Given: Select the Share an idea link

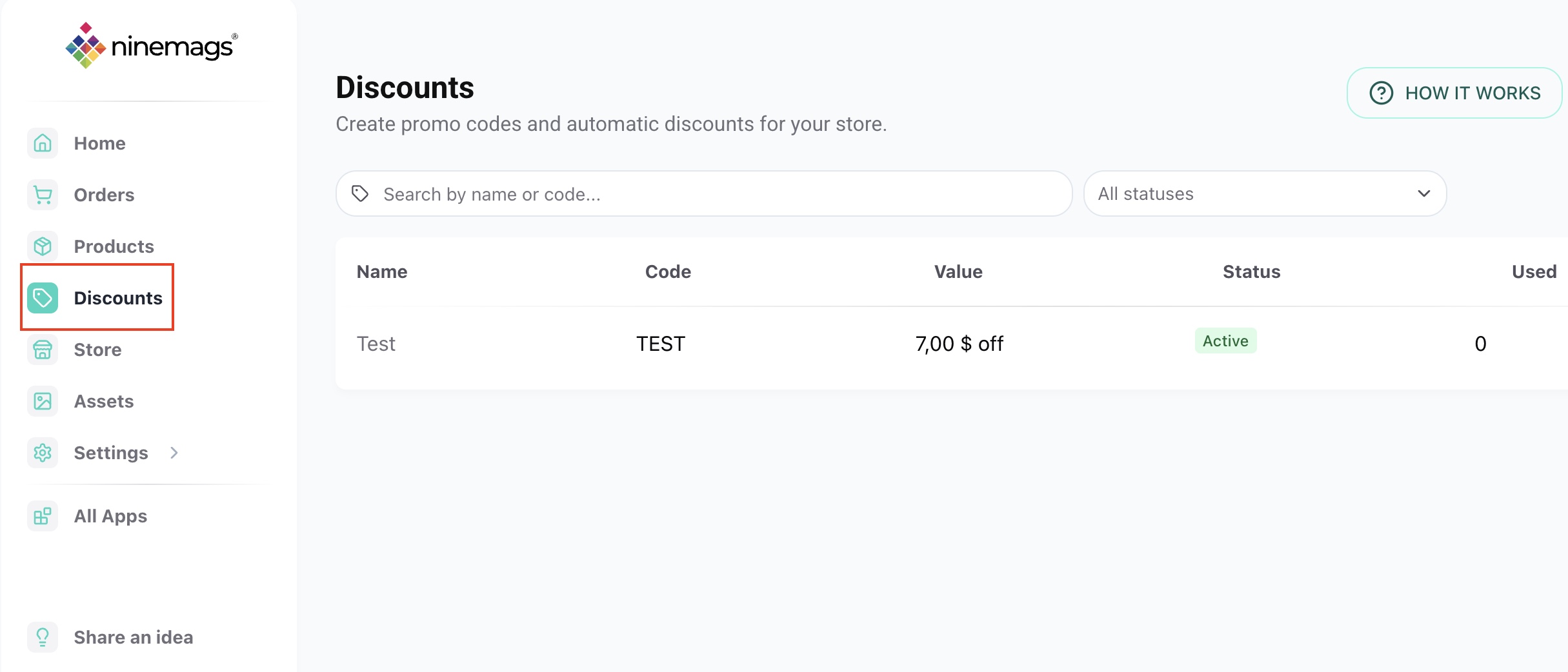Looking at the screenshot, I should click(x=134, y=637).
